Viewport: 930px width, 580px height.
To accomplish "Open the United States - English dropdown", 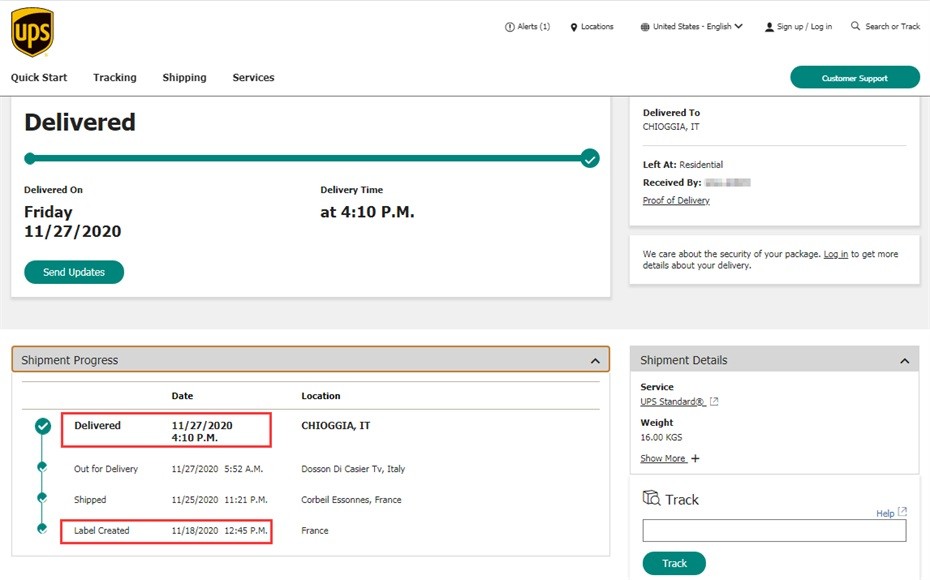I will [698, 27].
